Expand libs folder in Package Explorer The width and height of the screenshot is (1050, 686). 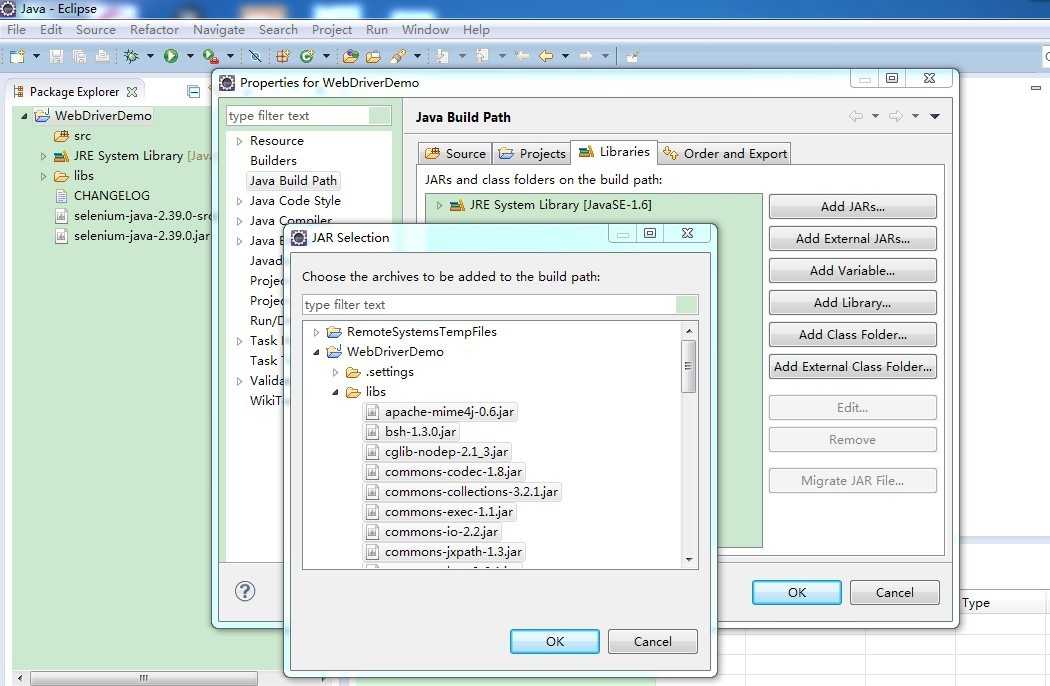(x=44, y=176)
